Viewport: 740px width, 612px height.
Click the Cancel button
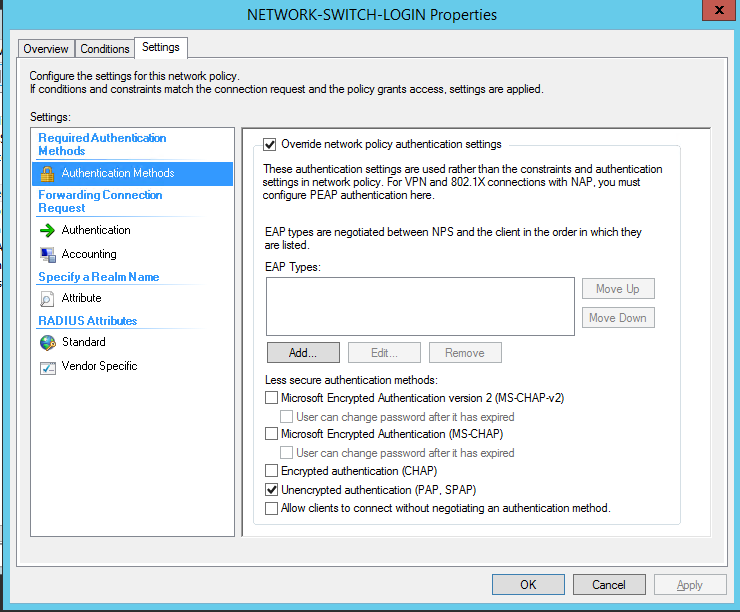point(609,585)
